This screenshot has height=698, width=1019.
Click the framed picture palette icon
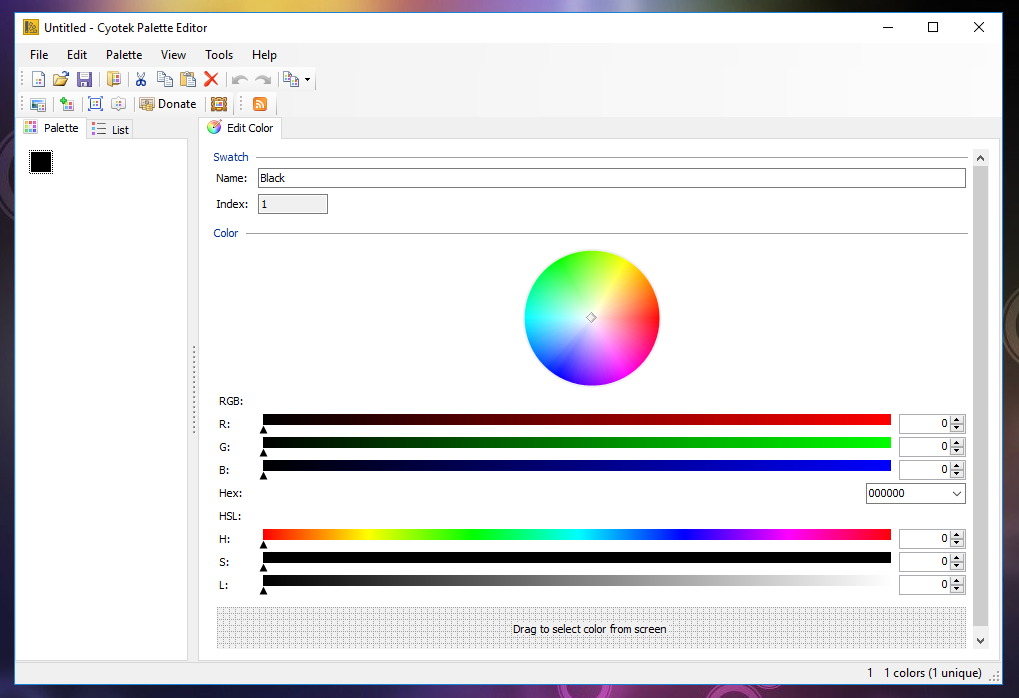[x=219, y=104]
